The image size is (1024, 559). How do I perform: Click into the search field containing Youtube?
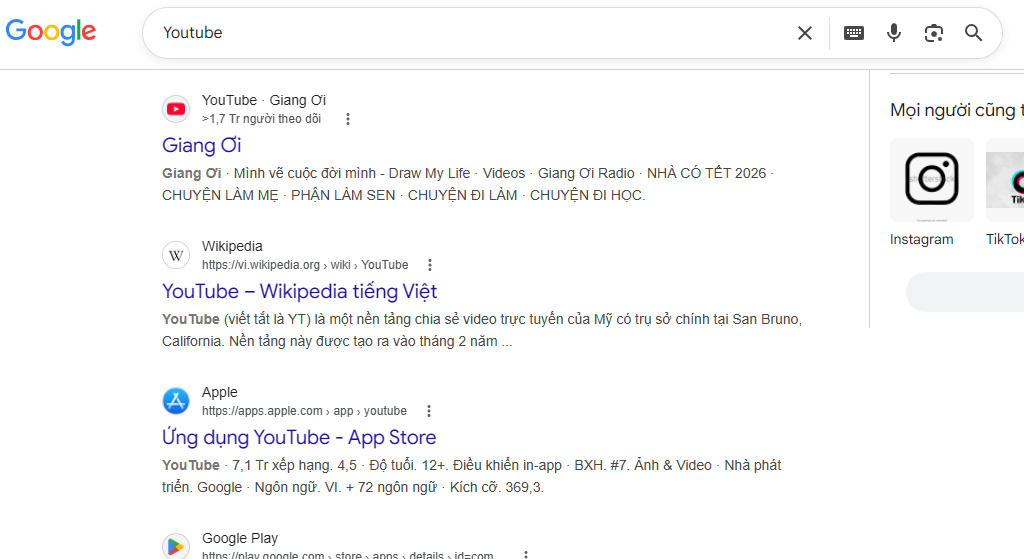point(470,33)
